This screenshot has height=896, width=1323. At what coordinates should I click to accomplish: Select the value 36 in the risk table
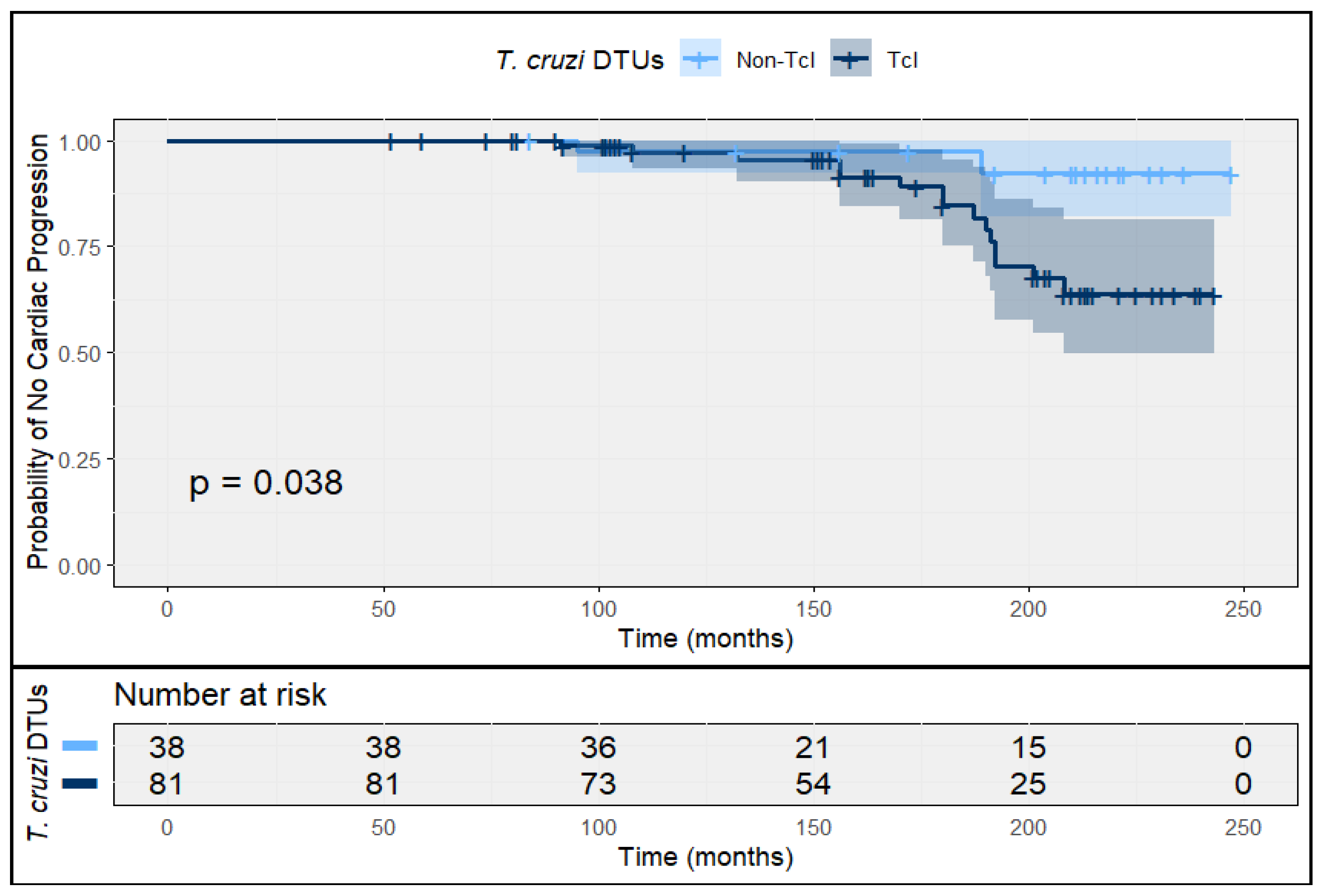598,747
